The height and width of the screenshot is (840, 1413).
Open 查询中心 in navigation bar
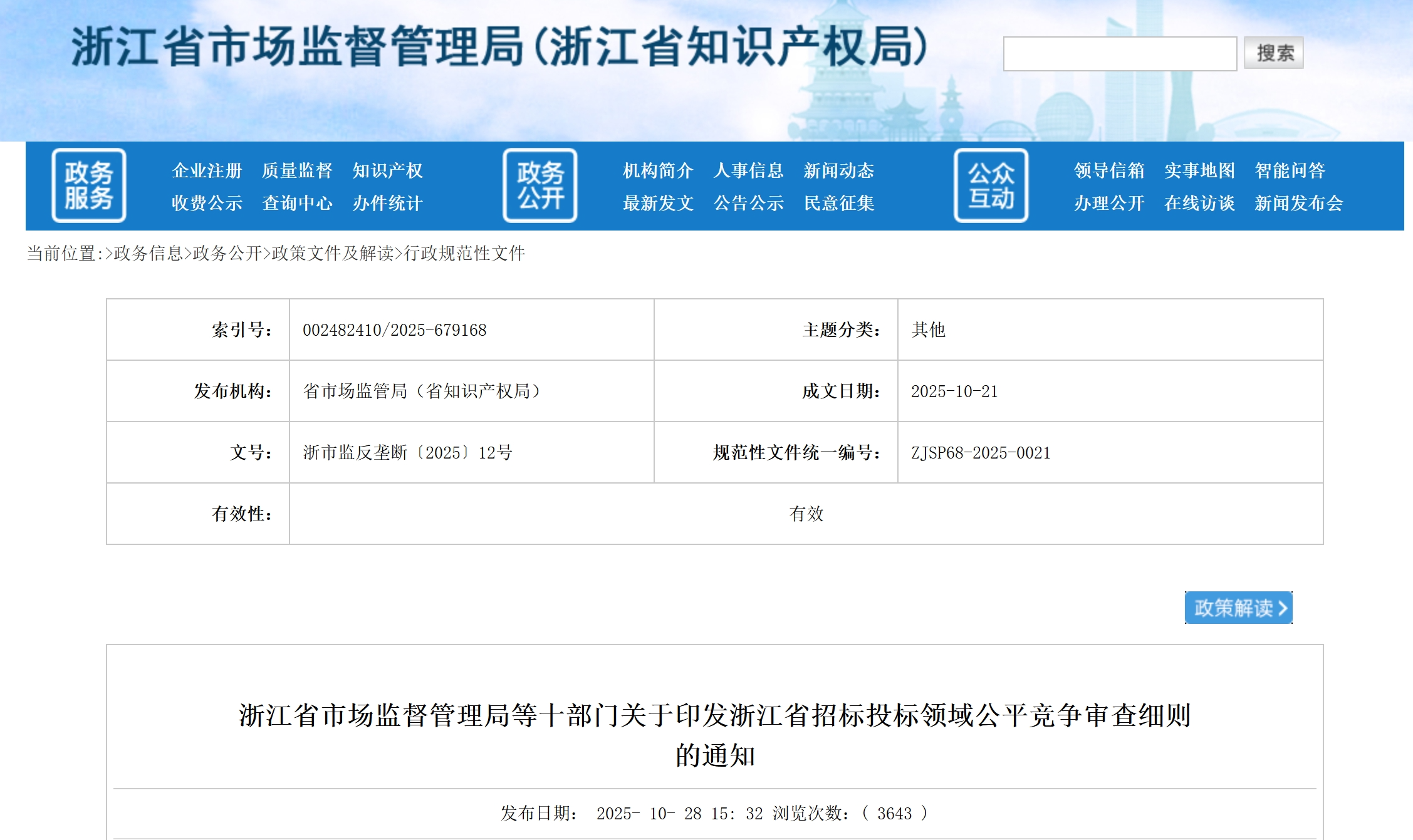297,203
